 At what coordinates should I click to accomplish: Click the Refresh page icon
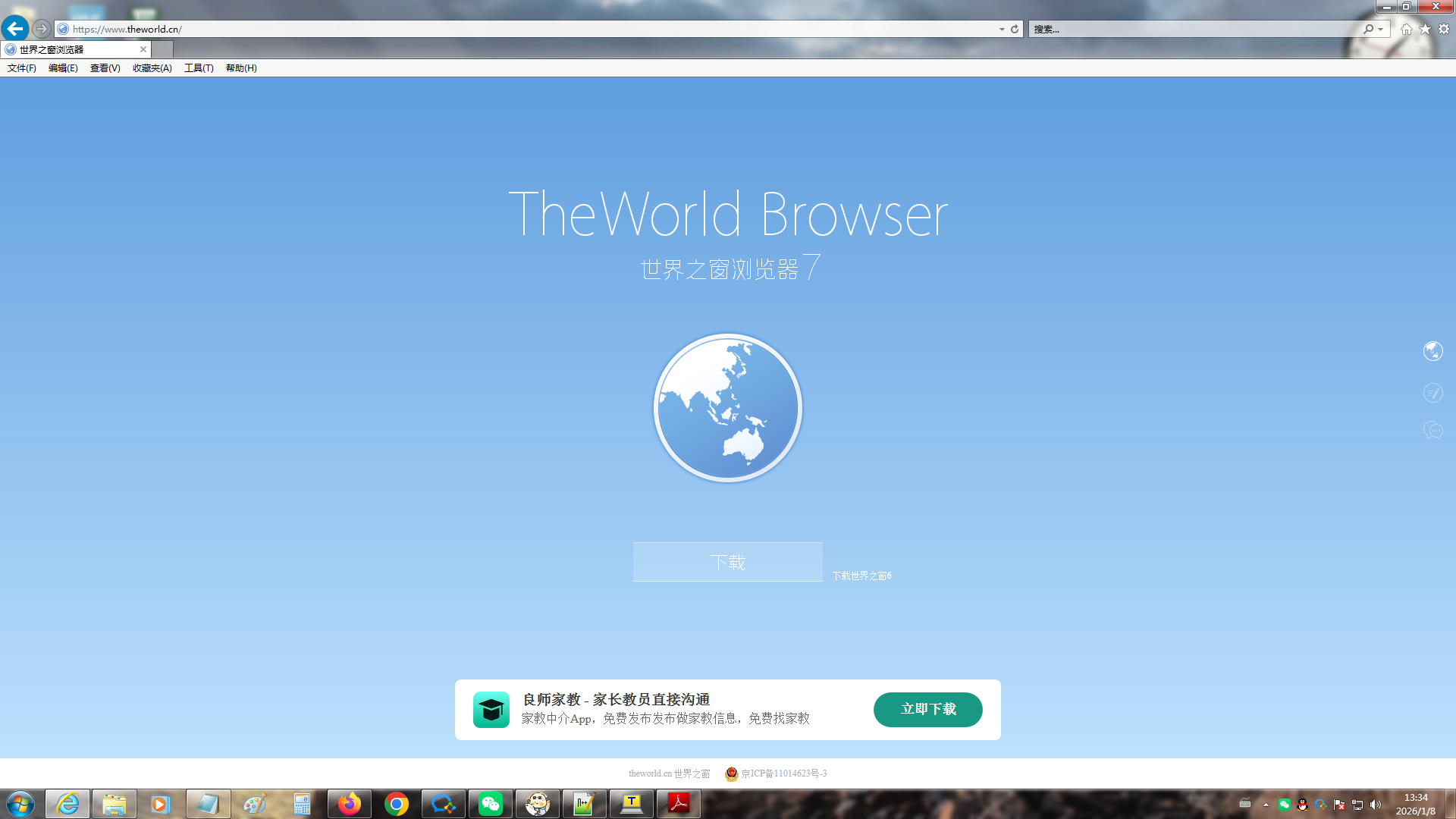1015,29
